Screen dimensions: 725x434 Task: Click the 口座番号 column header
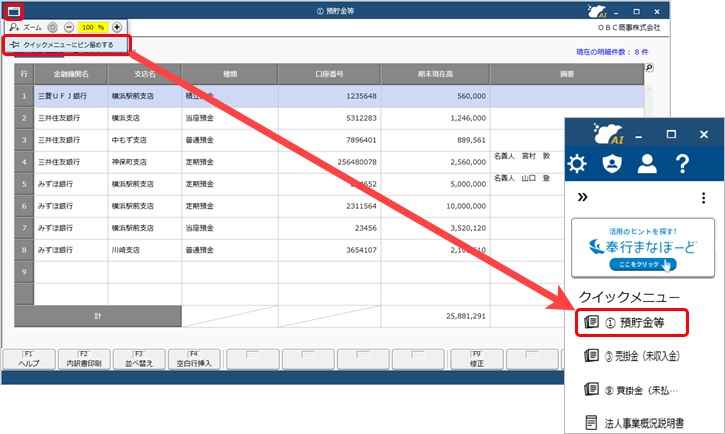[329, 74]
